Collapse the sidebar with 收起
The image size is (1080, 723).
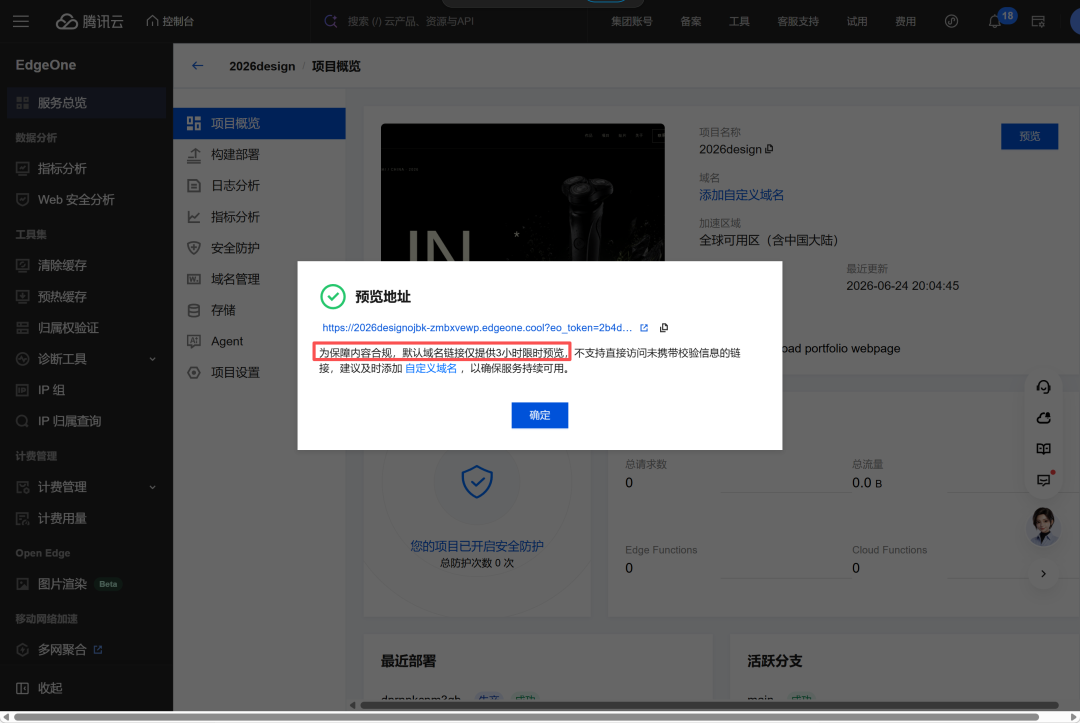click(39, 688)
